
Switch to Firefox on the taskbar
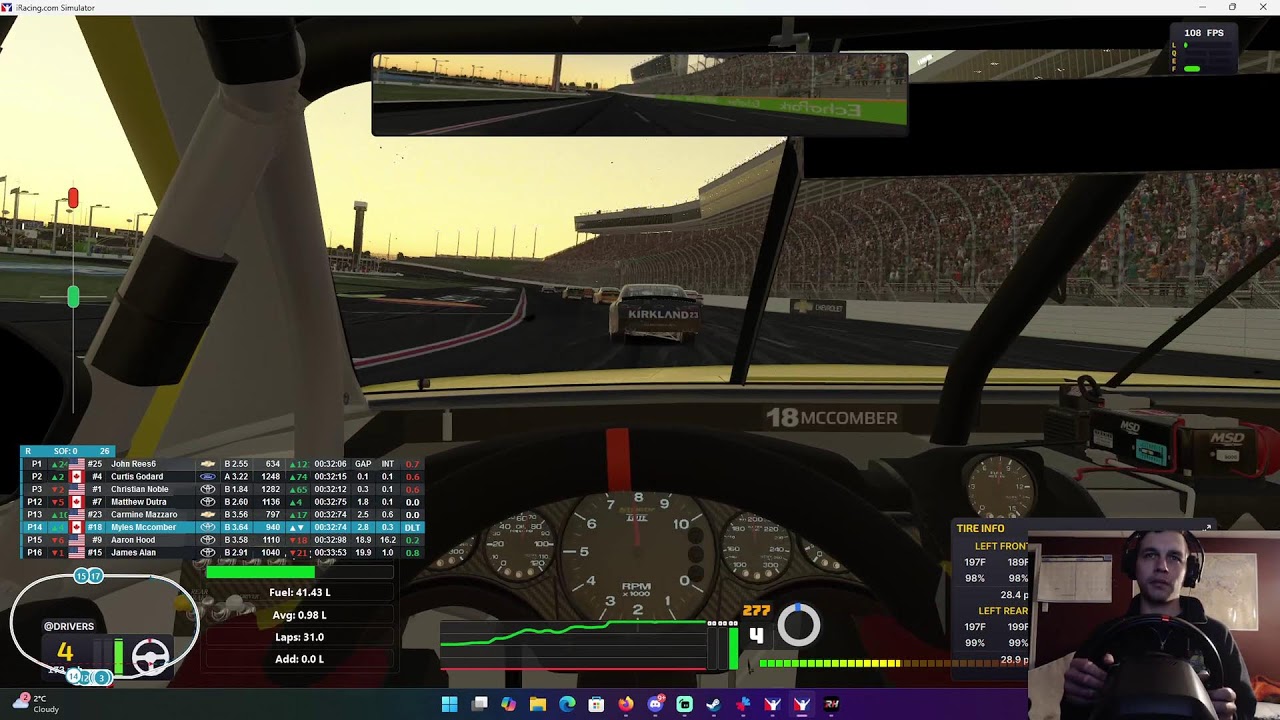(x=626, y=704)
